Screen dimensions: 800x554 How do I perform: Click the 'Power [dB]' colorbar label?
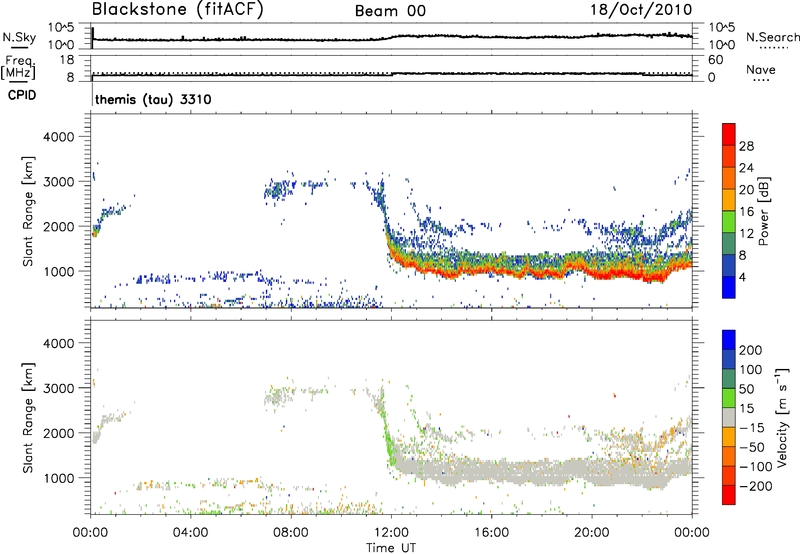tap(763, 211)
